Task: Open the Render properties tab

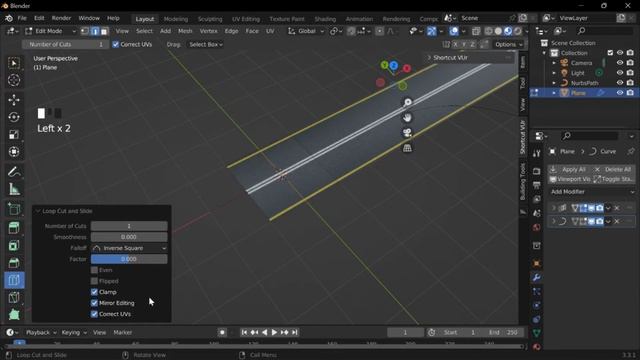Action: point(536,171)
